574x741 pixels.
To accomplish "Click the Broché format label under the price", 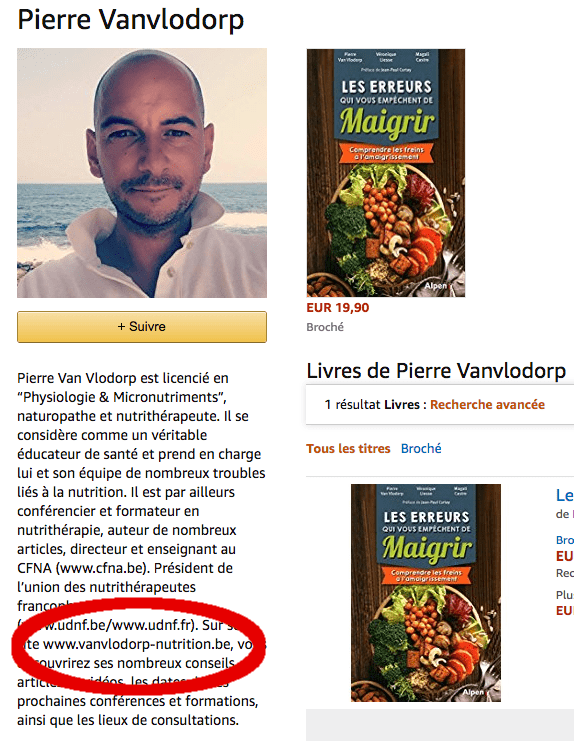I will pos(325,327).
